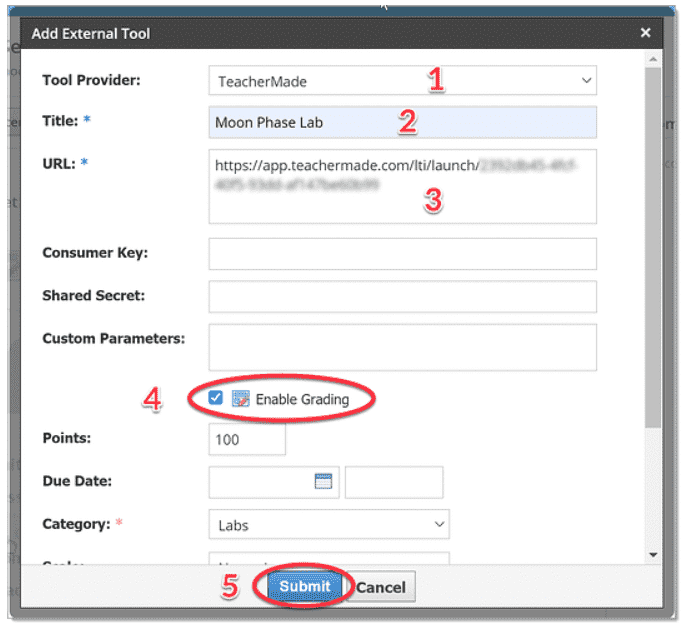Click the Add External Tool title text
696x630 pixels.
point(92,34)
